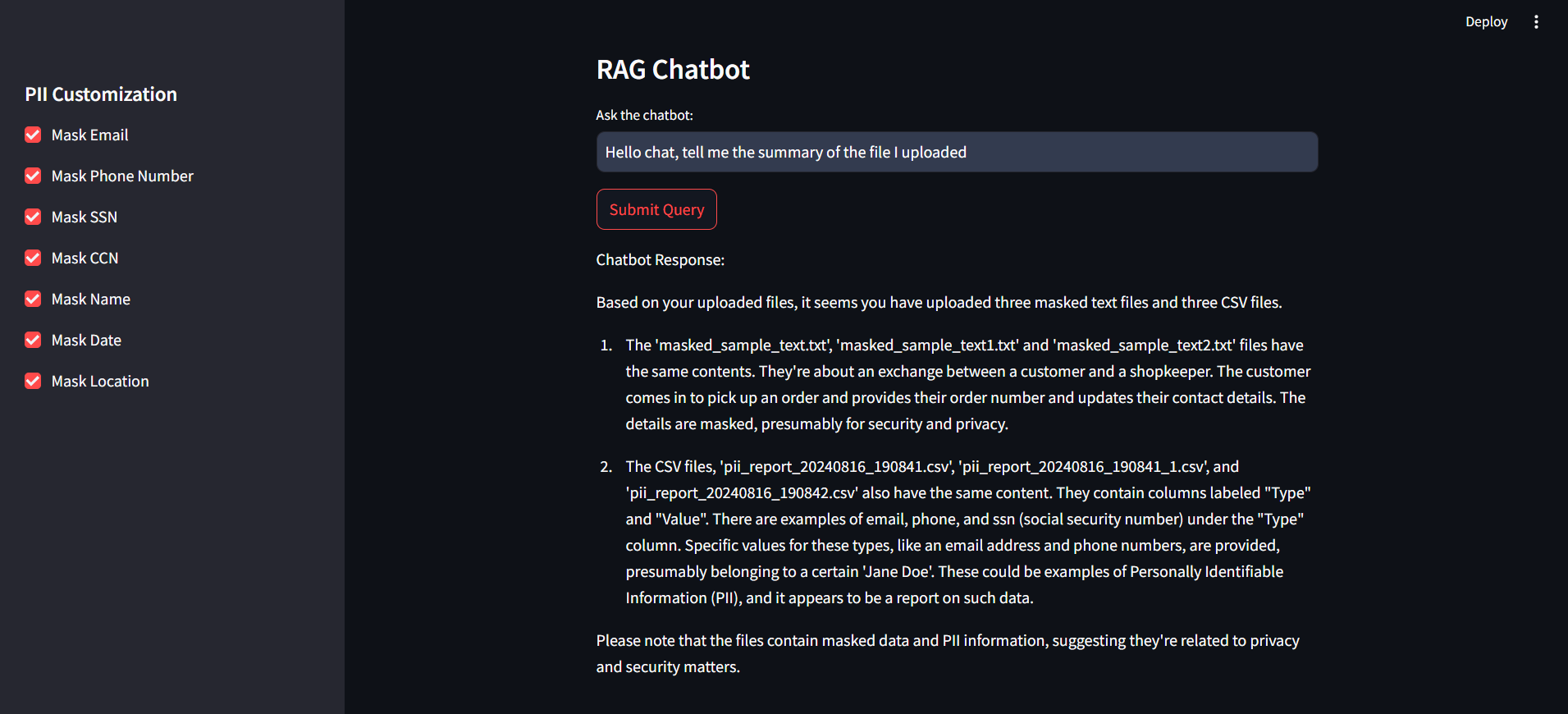The height and width of the screenshot is (714, 1568).
Task: Click the RAG Chatbot heading
Action: [673, 70]
